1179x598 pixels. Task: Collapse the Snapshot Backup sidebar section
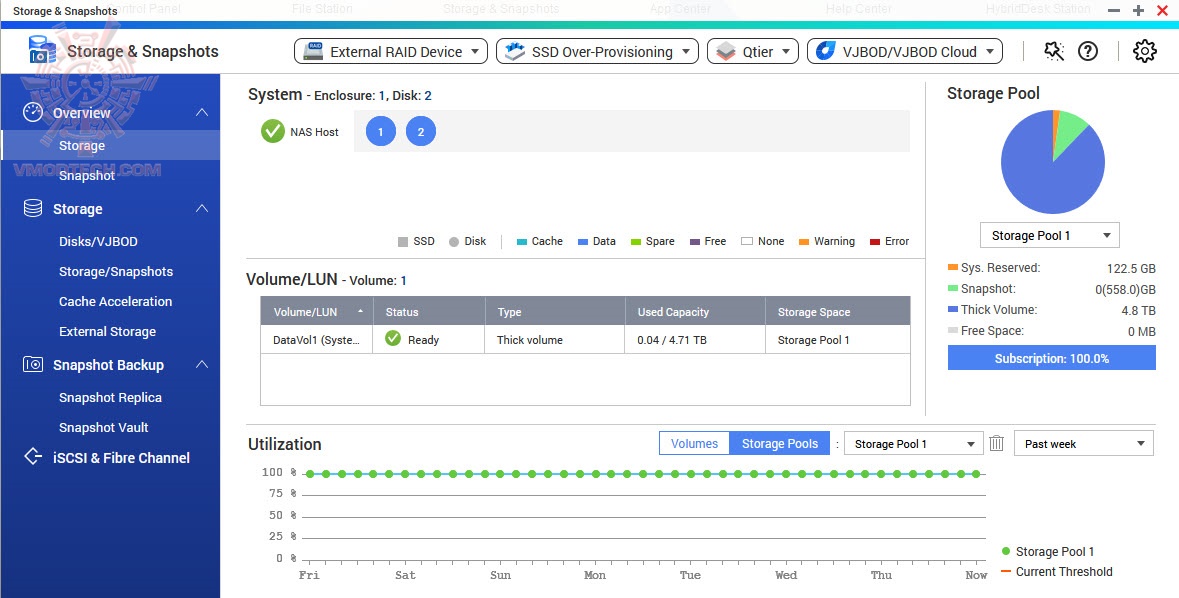click(202, 365)
